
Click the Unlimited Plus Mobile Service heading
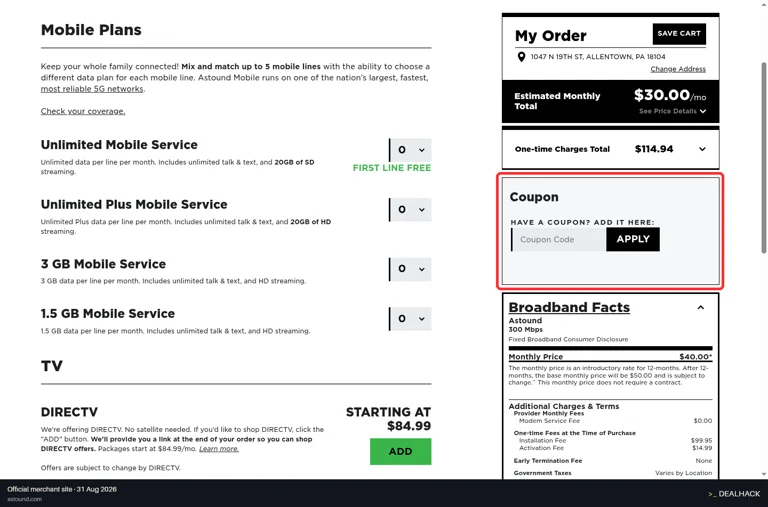[x=134, y=204]
